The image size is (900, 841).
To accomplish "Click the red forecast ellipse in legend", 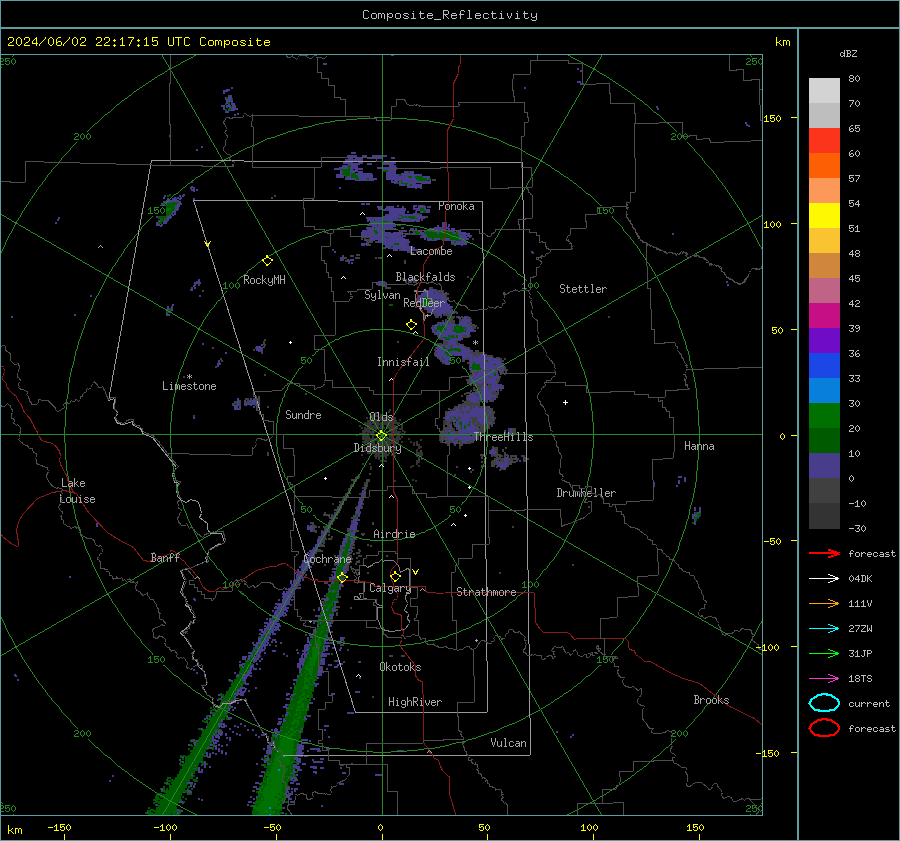I will point(824,728).
